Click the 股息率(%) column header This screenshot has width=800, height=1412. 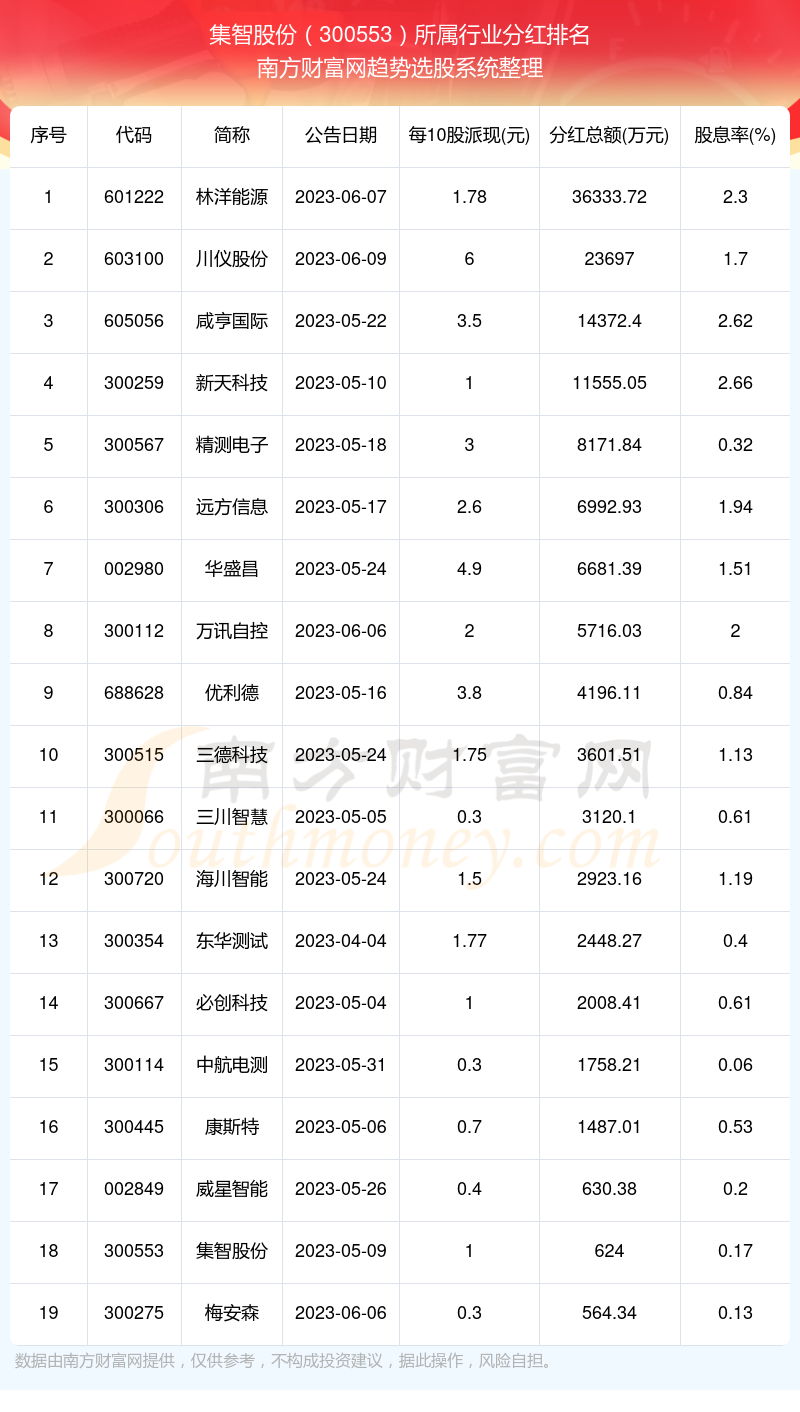pyautogui.click(x=735, y=135)
